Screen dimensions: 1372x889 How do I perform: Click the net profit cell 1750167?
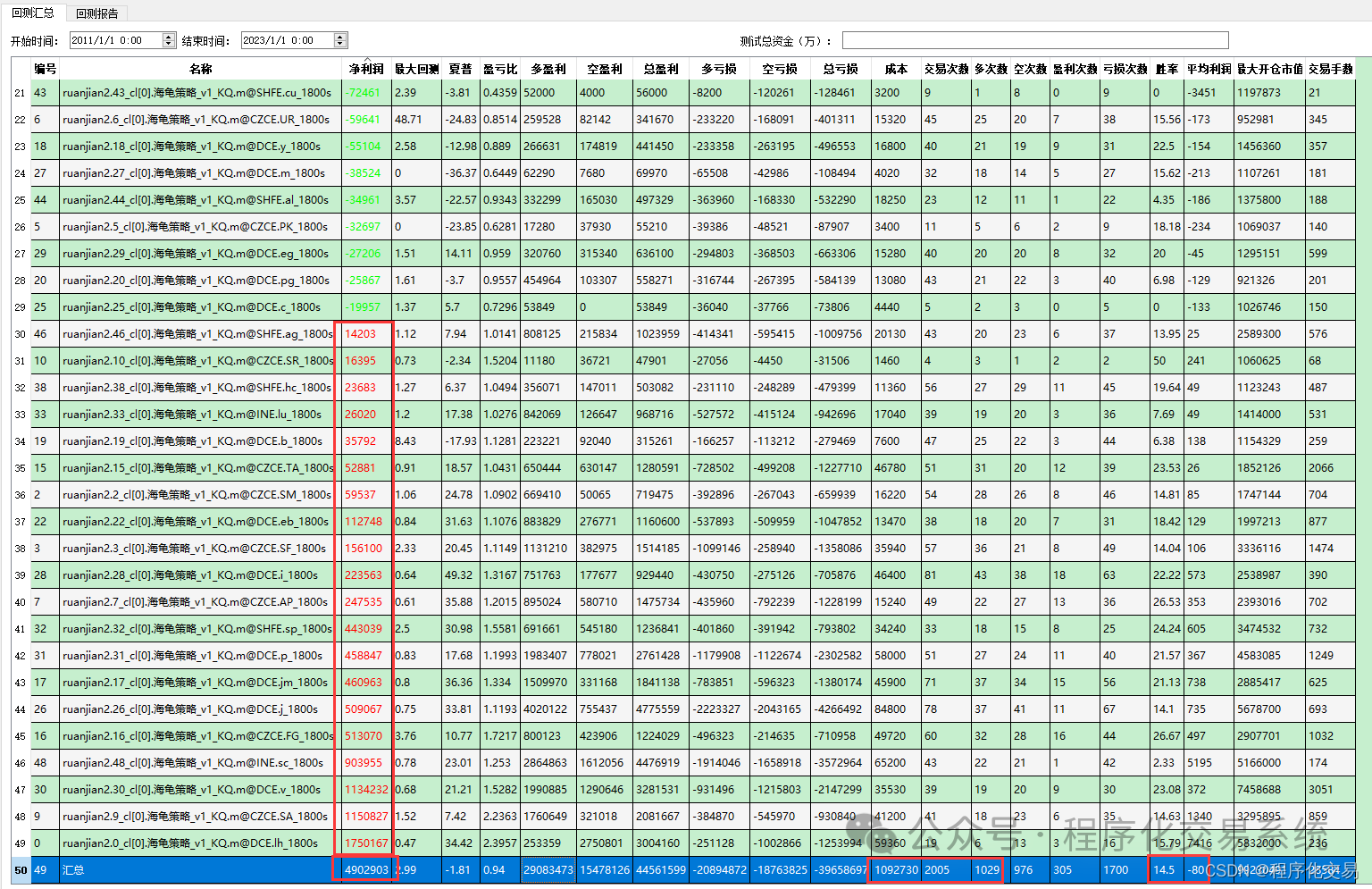pyautogui.click(x=366, y=843)
